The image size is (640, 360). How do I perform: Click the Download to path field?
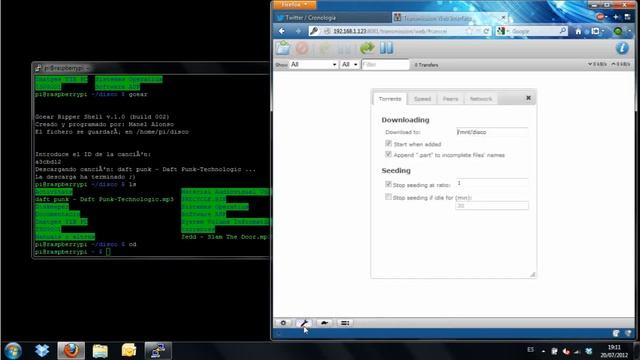point(492,132)
